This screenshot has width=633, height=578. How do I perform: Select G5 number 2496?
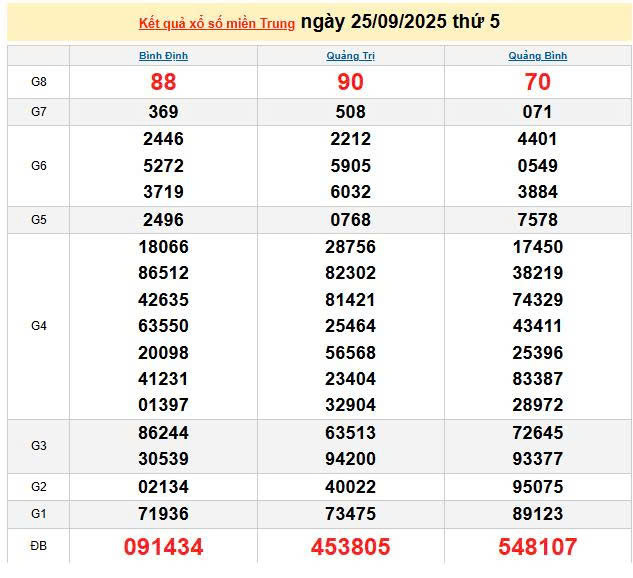click(163, 220)
